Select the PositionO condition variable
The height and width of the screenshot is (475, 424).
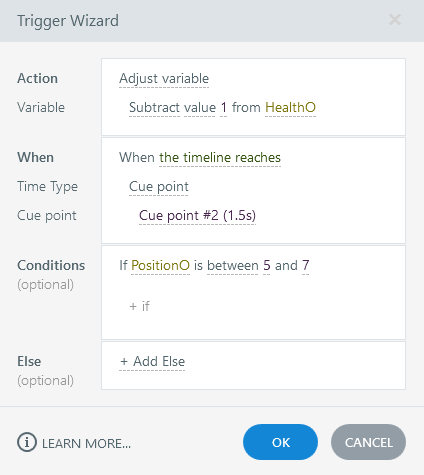[x=160, y=266]
